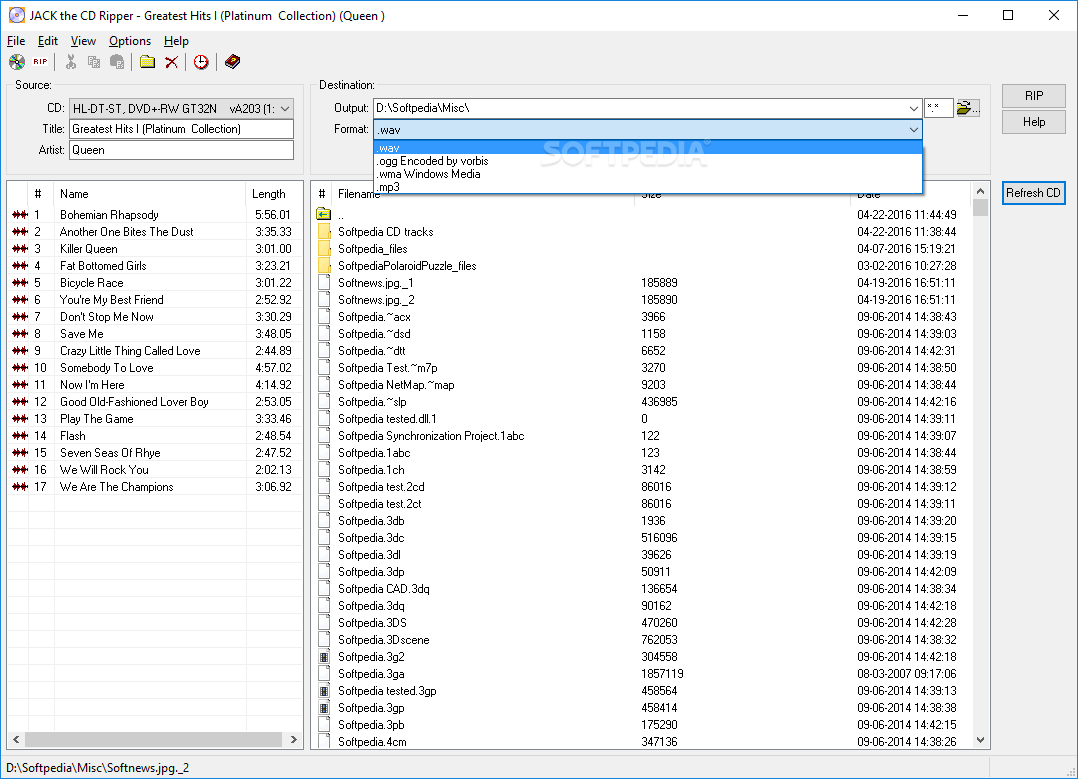
Task: Click the Softpedia tested.3gp file icon
Action: click(x=324, y=691)
